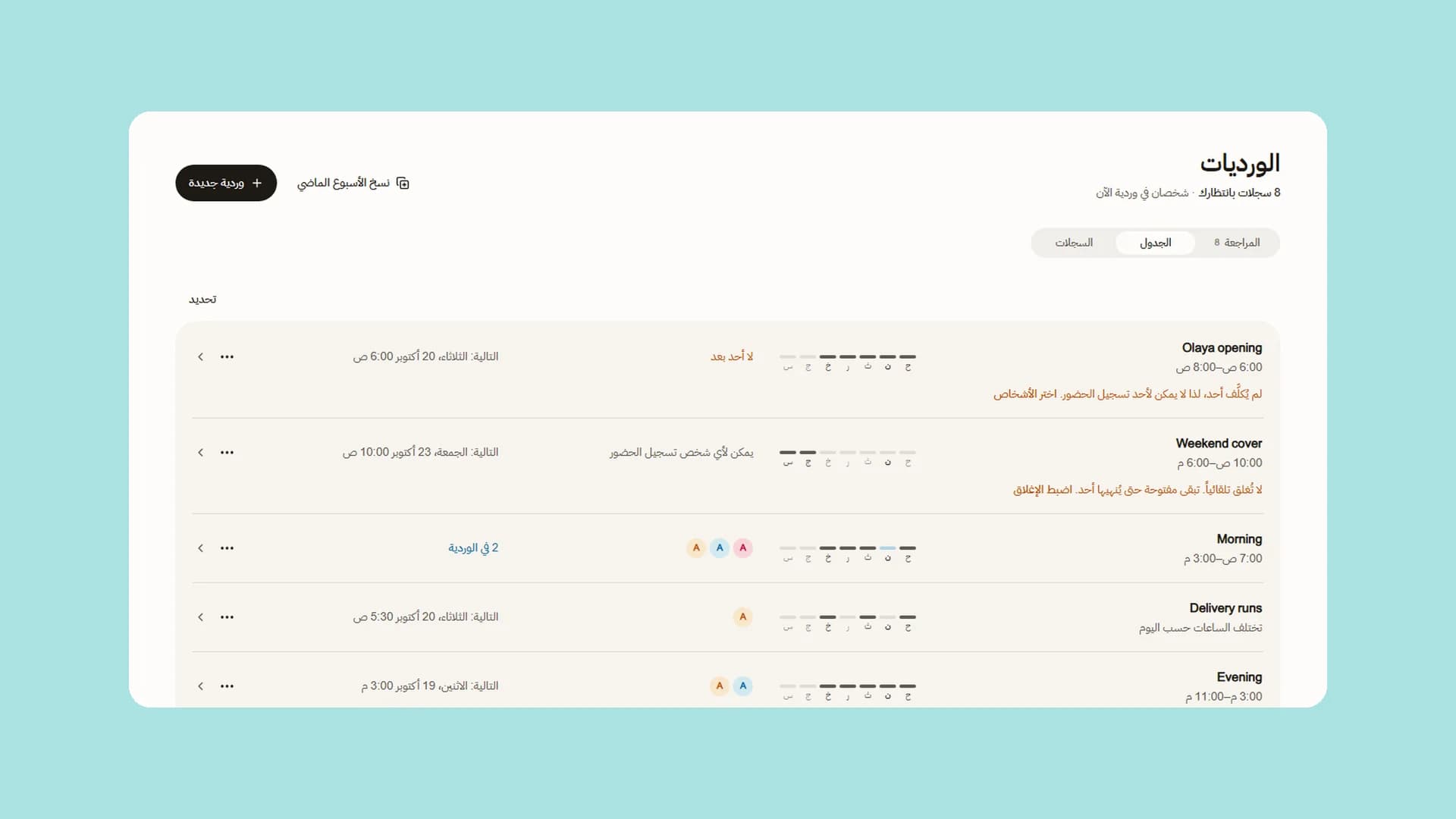Expand the Evening row chevron

(200, 686)
